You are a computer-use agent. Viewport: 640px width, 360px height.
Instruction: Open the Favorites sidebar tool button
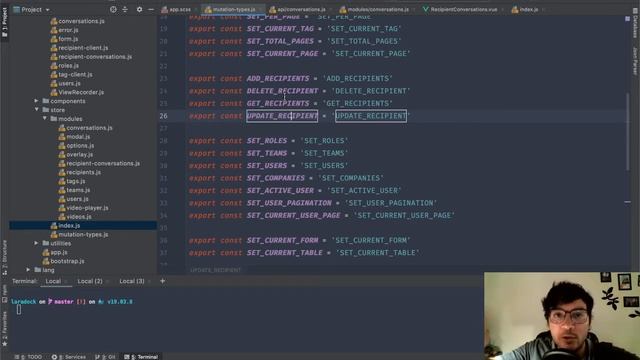pos(4,329)
